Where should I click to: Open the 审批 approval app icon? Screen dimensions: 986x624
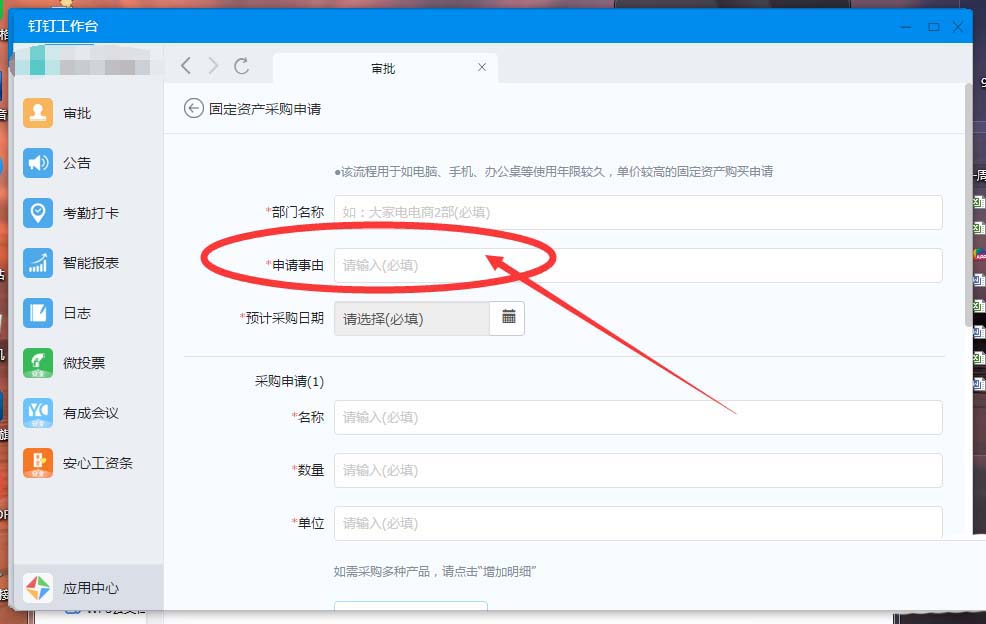click(x=38, y=113)
